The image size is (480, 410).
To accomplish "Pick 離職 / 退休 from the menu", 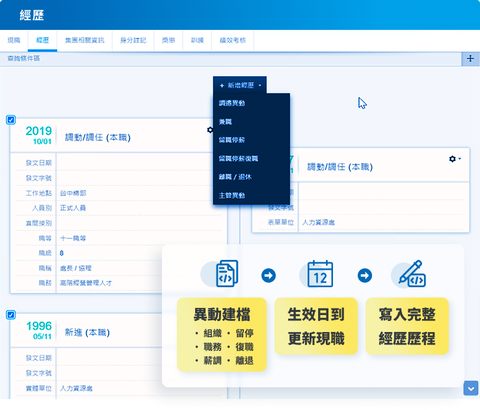I will [x=251, y=177].
